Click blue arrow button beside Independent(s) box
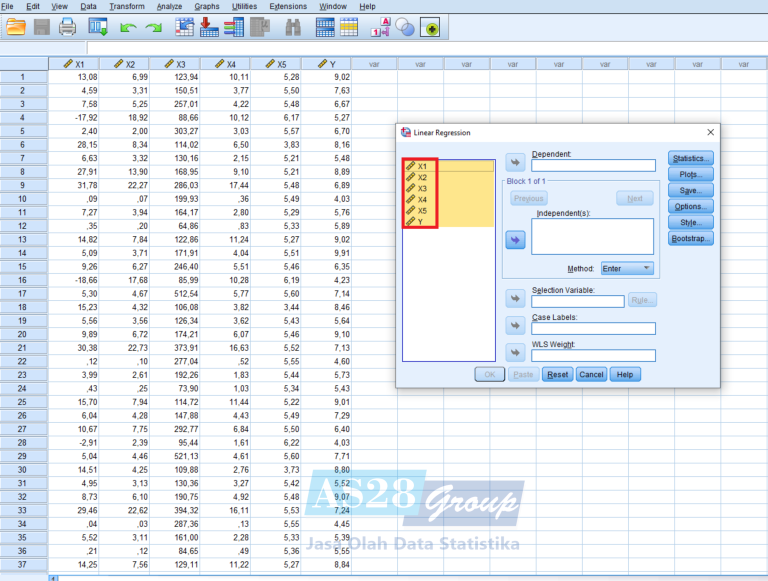 515,239
